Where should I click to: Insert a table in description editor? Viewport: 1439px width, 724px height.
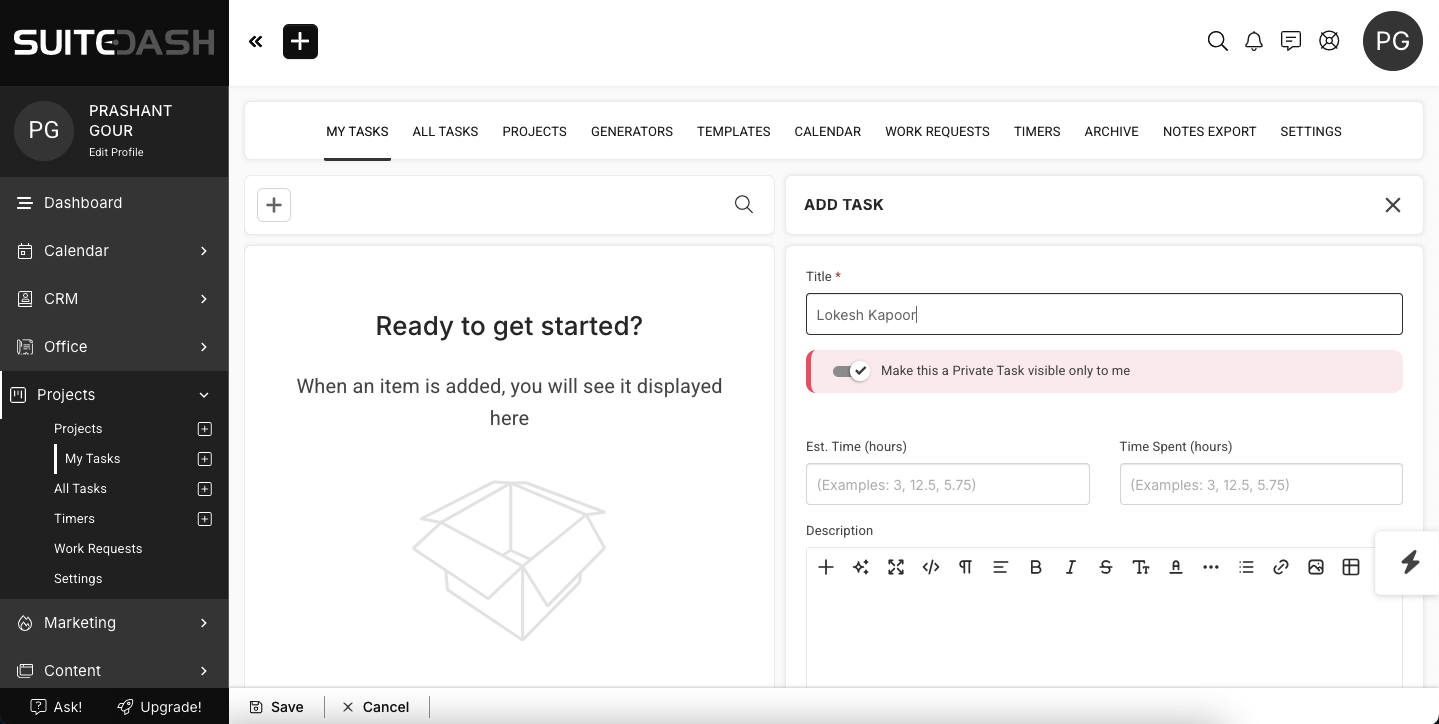(x=1351, y=567)
